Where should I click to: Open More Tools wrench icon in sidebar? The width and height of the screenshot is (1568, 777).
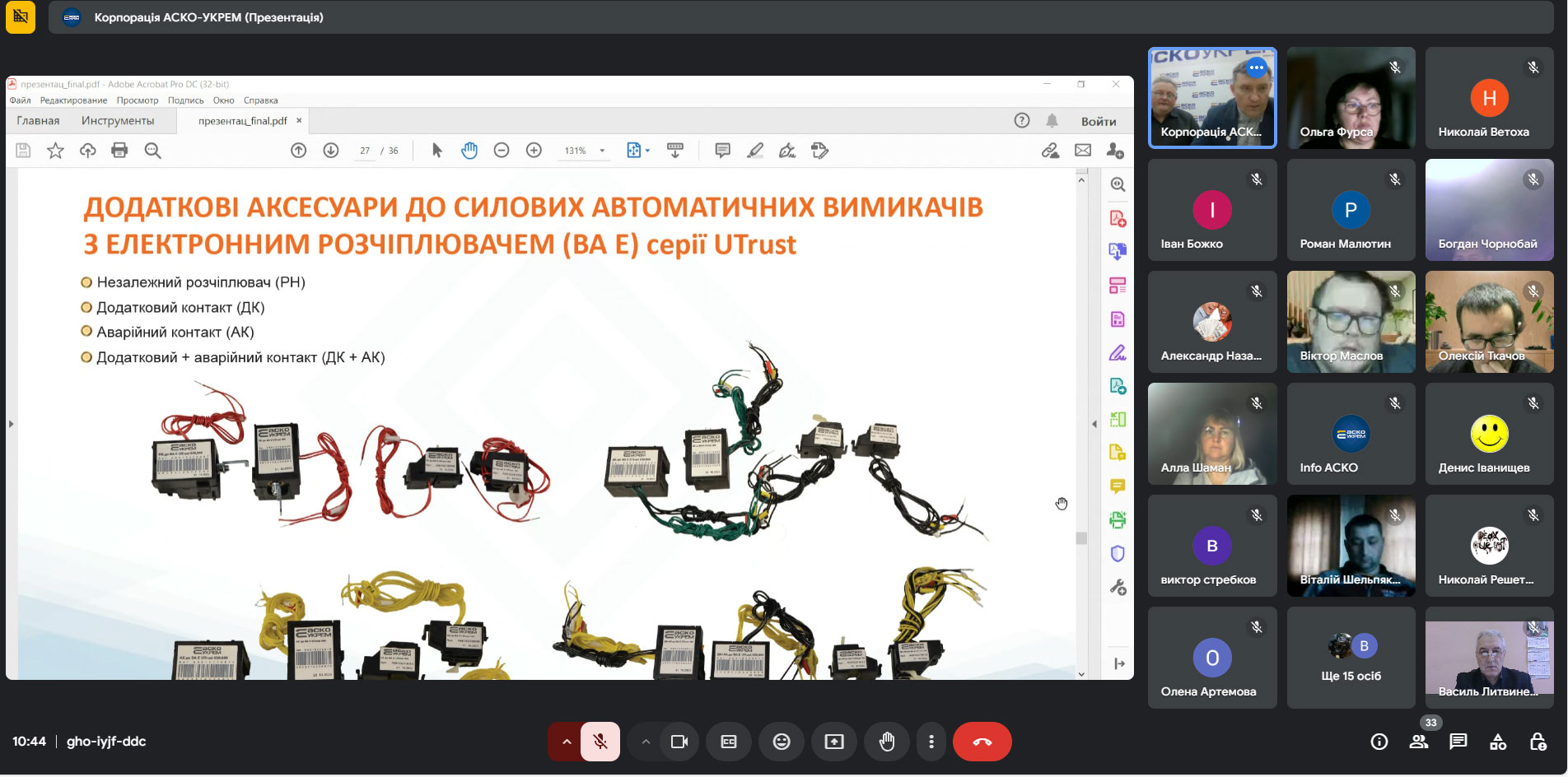point(1118,588)
